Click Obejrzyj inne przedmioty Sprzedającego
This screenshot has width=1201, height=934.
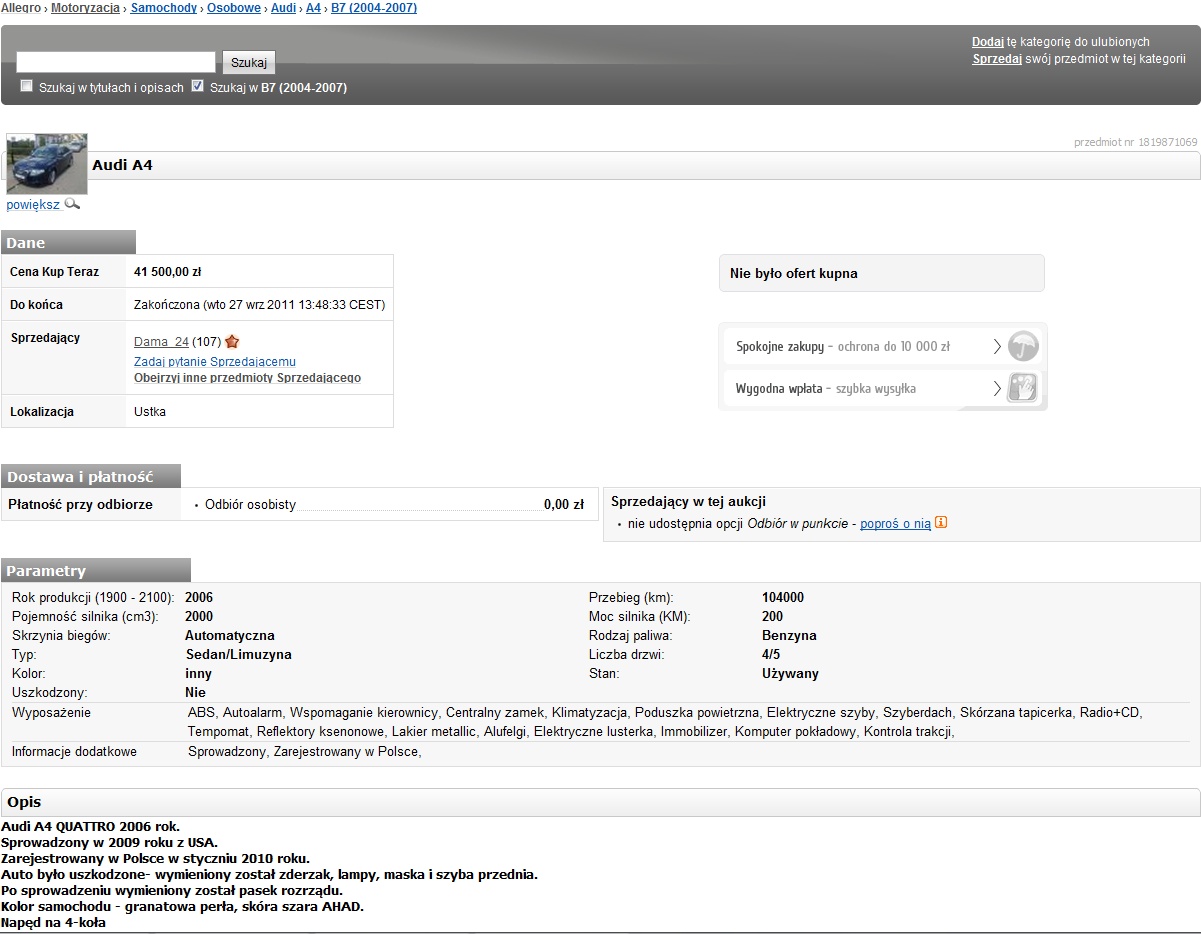coord(247,378)
